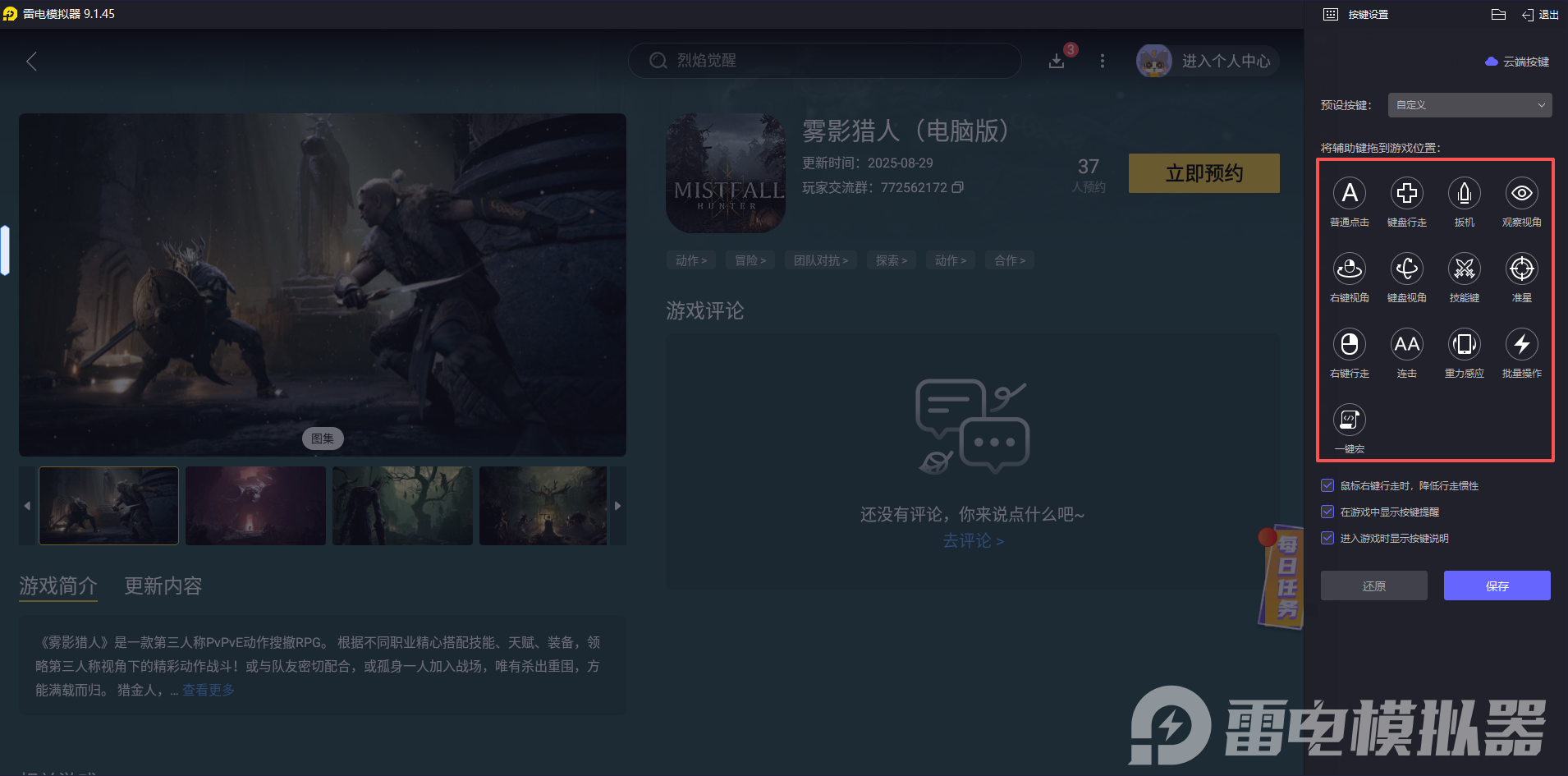This screenshot has width=1568, height=776.
Task: Select the 右键行走 right-click walk icon
Action: (x=1349, y=344)
